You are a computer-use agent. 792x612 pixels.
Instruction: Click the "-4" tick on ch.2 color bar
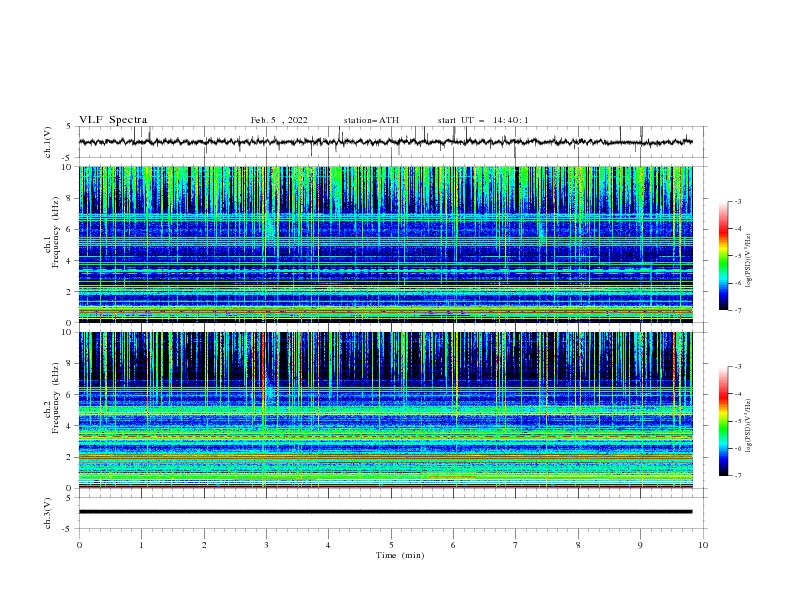(737, 394)
